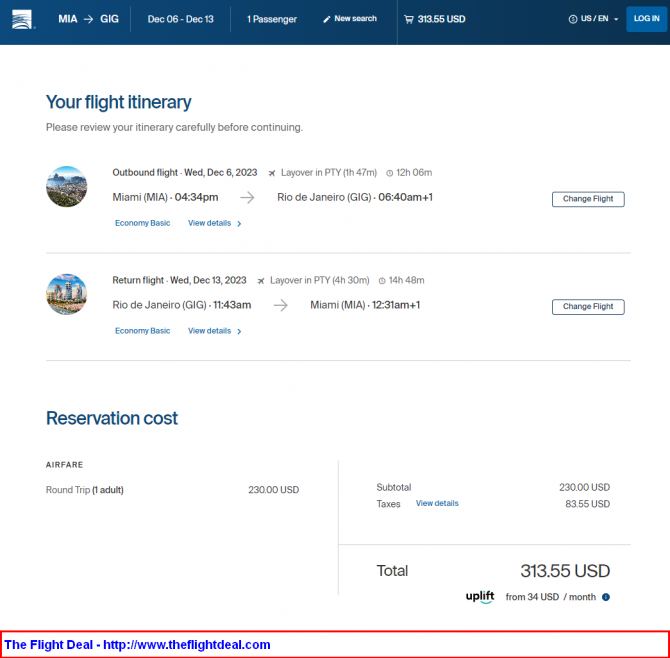670x658 pixels.
Task: Click the outbound duration clock icon
Action: [x=389, y=173]
